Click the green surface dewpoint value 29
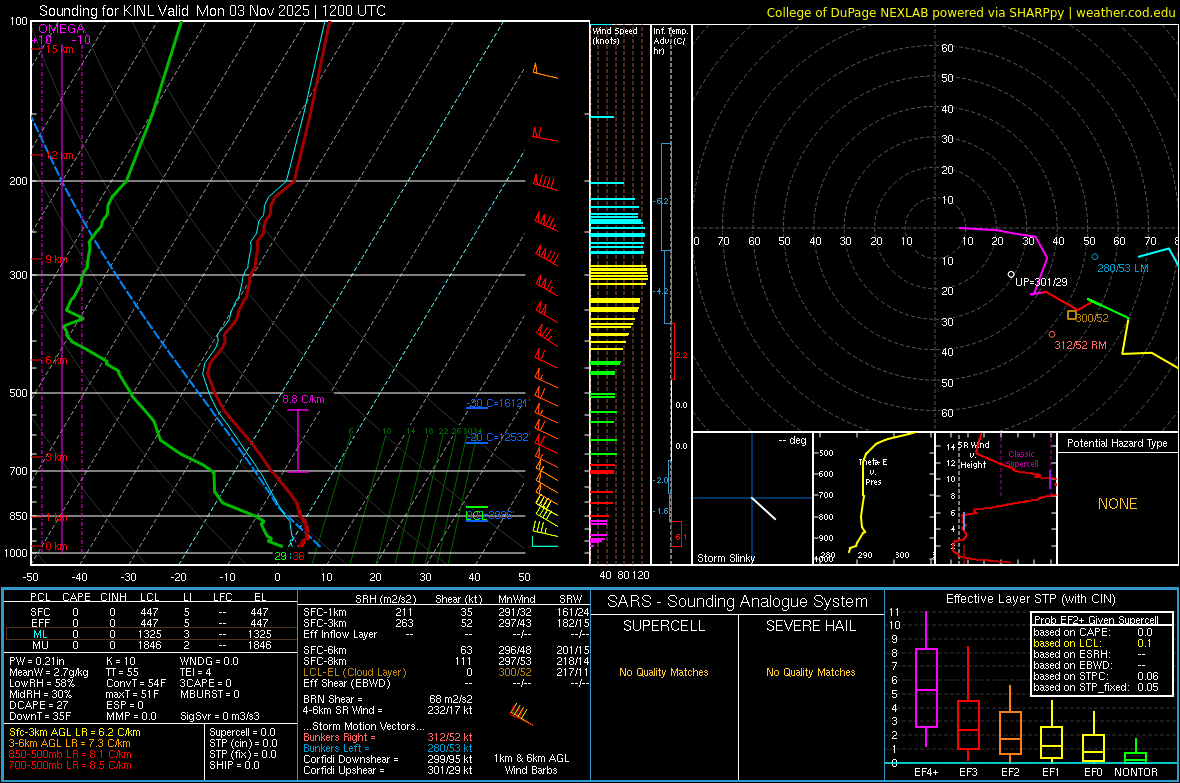This screenshot has width=1180, height=783. tap(280, 556)
